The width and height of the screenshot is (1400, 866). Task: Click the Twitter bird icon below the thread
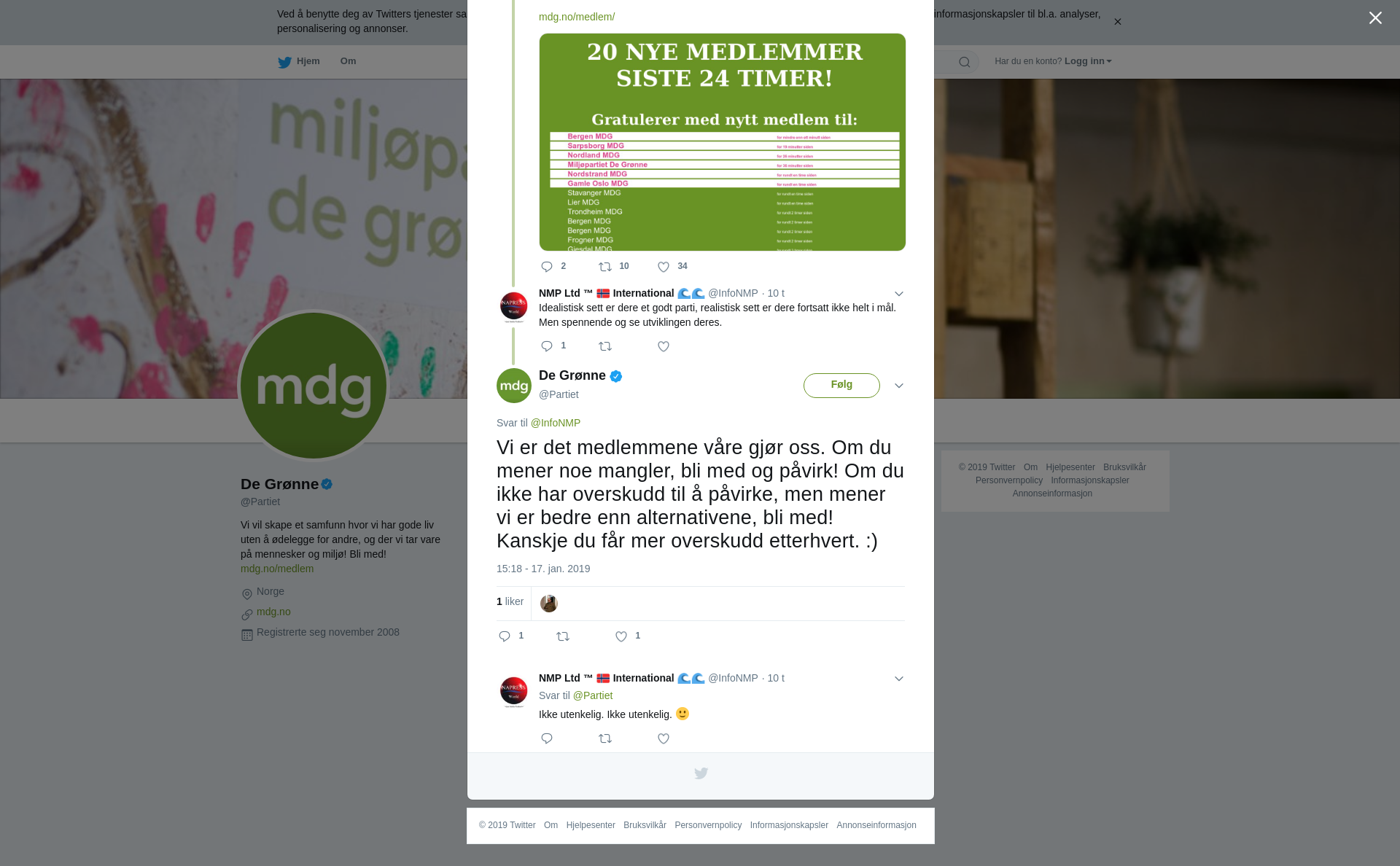(x=701, y=773)
